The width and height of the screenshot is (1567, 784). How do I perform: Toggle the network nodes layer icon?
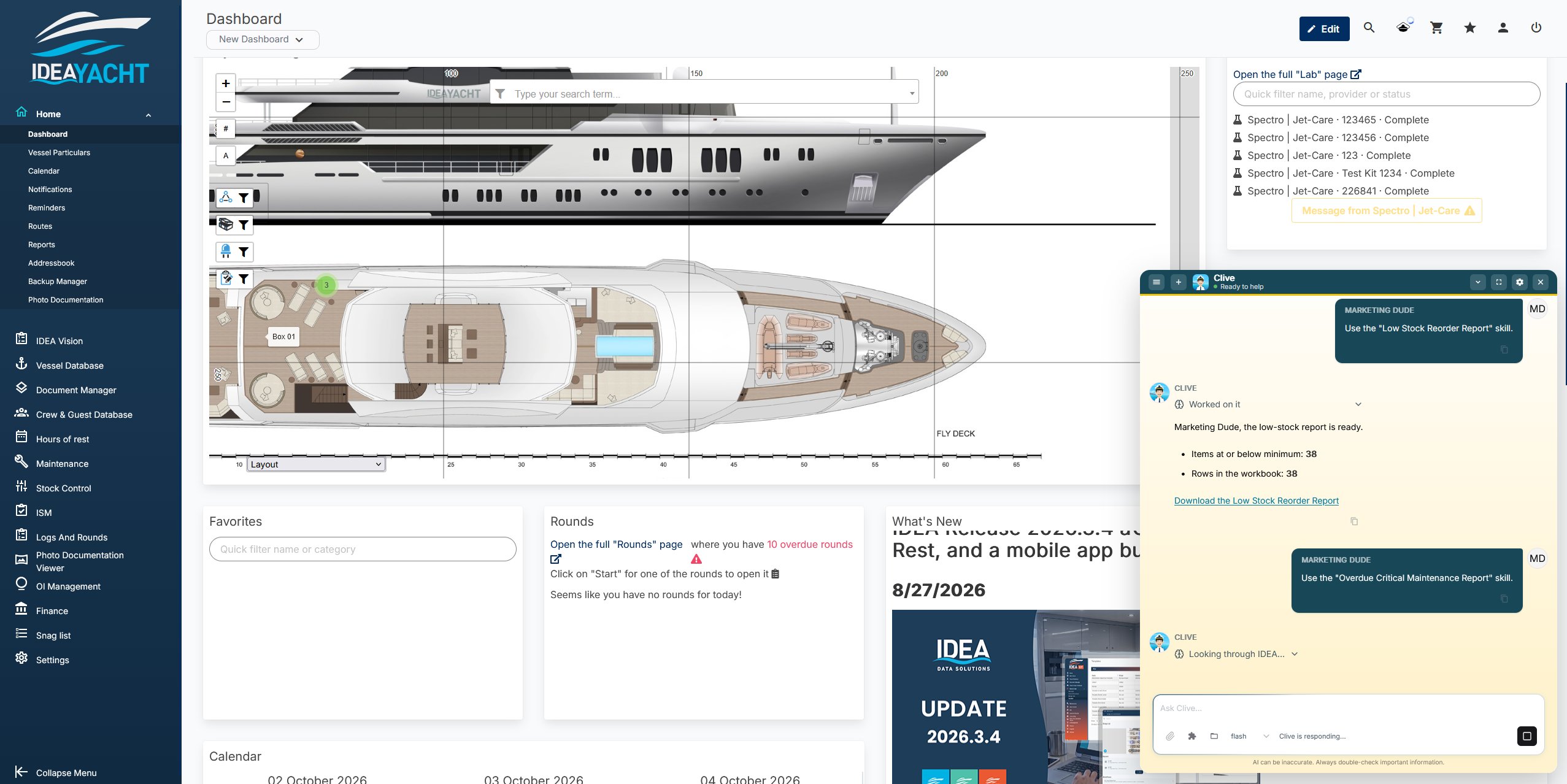(x=226, y=198)
